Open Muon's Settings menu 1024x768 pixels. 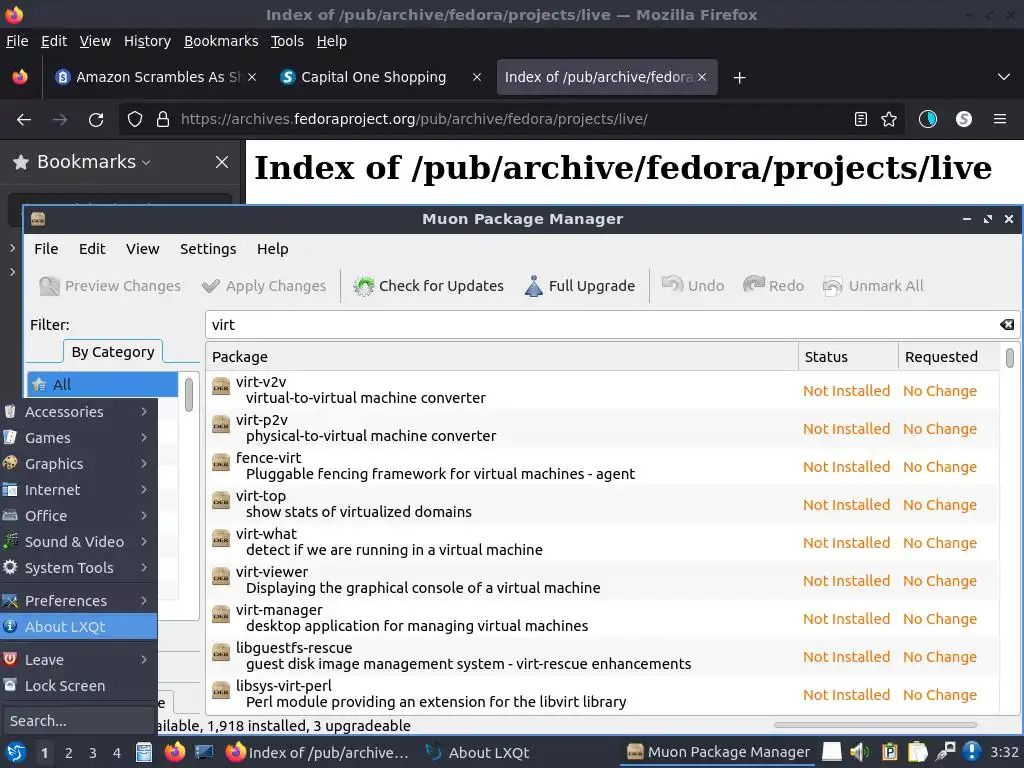point(208,249)
